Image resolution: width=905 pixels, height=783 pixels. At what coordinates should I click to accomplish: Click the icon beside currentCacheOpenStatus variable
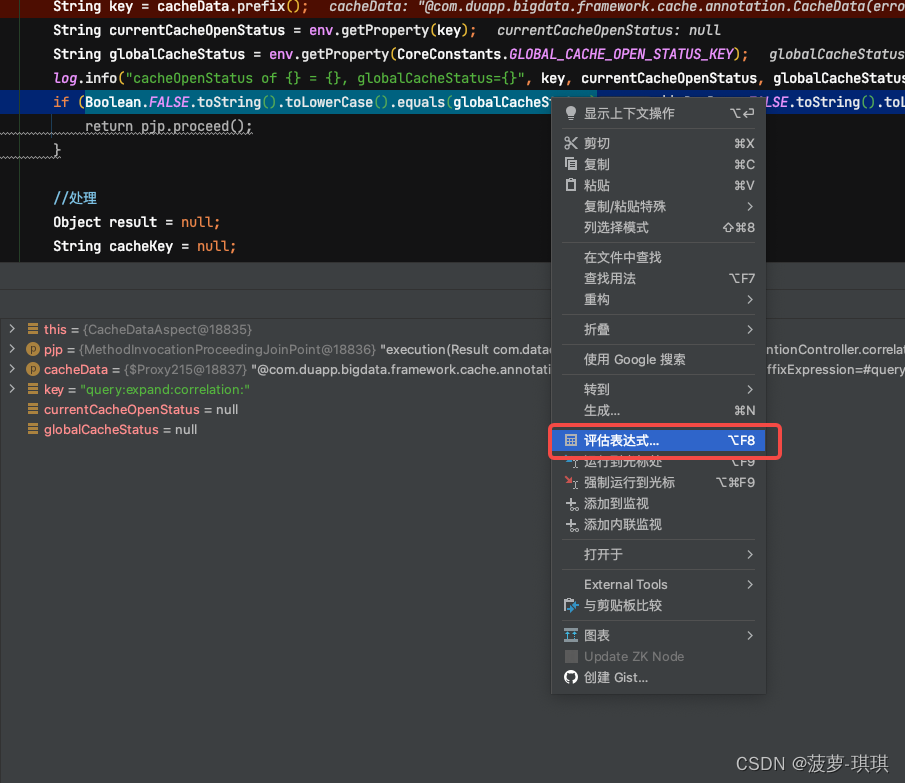point(33,409)
